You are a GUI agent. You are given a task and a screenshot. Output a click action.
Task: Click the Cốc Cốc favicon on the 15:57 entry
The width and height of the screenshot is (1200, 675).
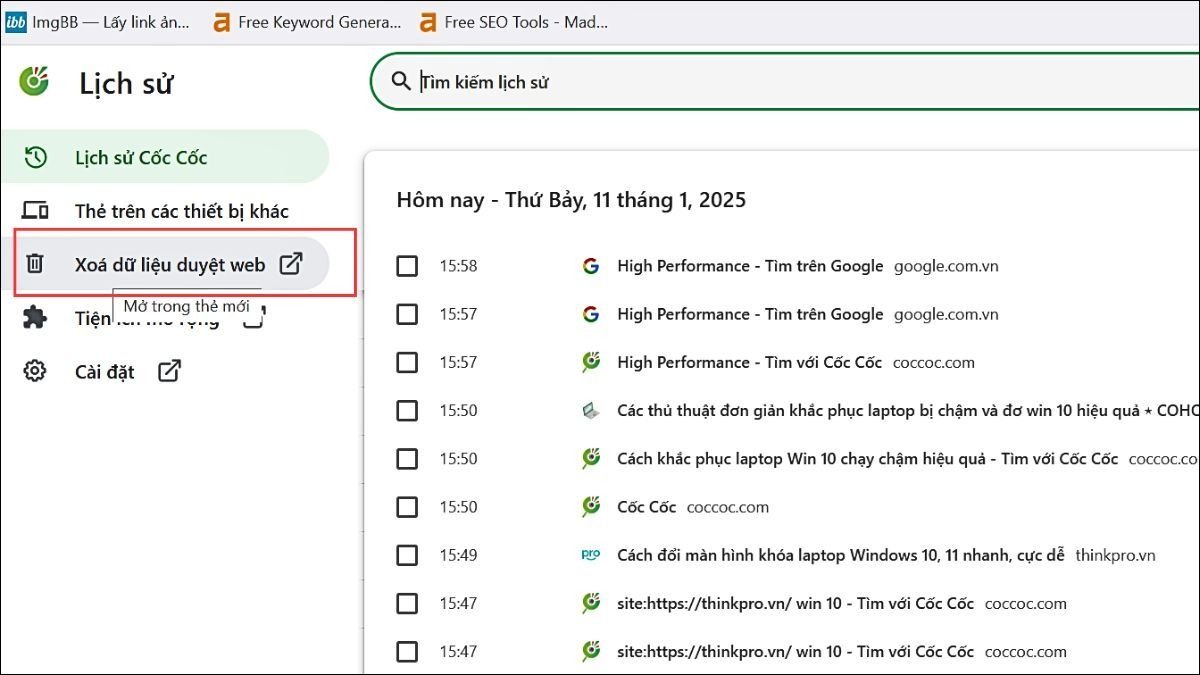(x=591, y=362)
